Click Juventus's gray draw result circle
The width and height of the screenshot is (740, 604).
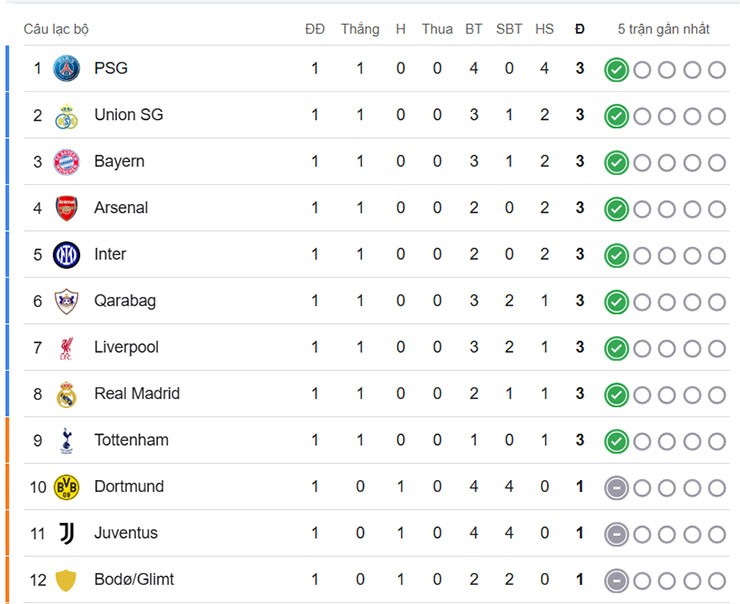pos(616,534)
